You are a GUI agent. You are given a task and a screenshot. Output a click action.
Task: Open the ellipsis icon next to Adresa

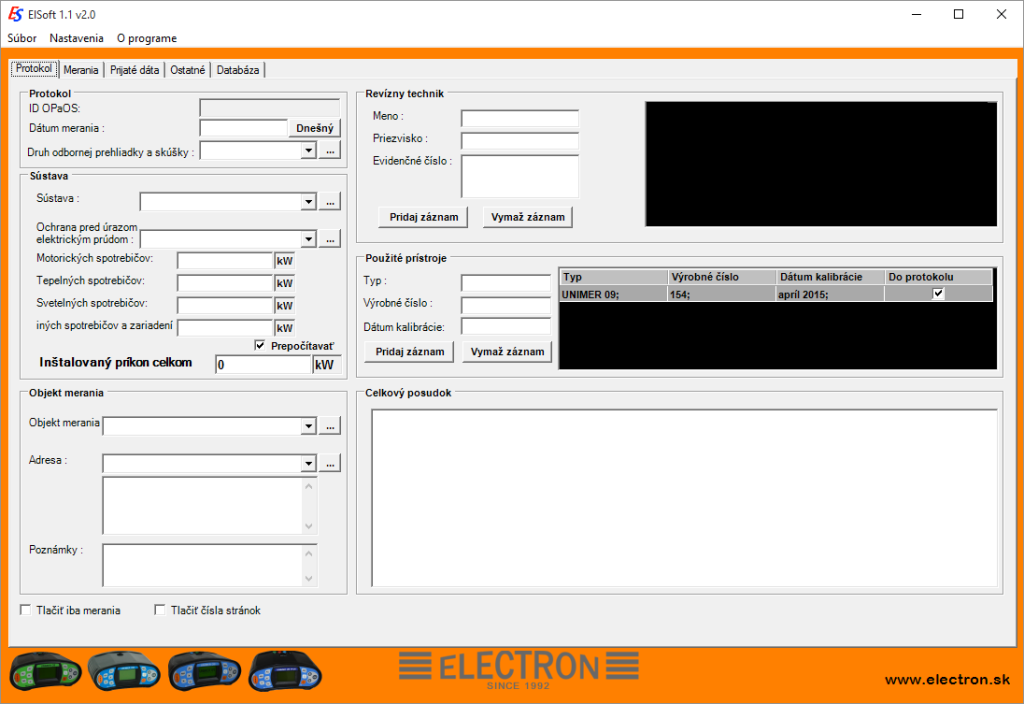330,462
